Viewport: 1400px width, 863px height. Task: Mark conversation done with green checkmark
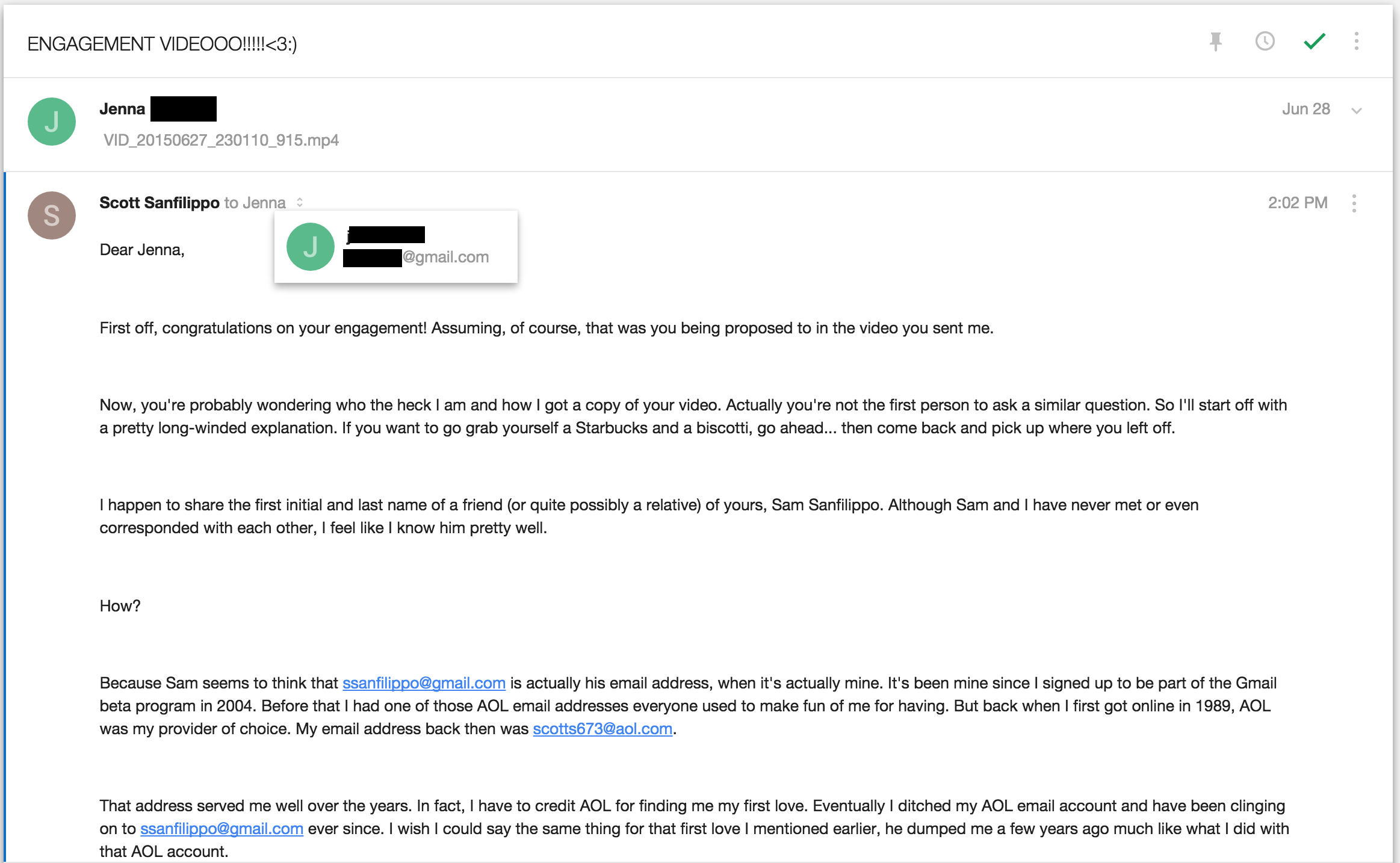coord(1315,42)
